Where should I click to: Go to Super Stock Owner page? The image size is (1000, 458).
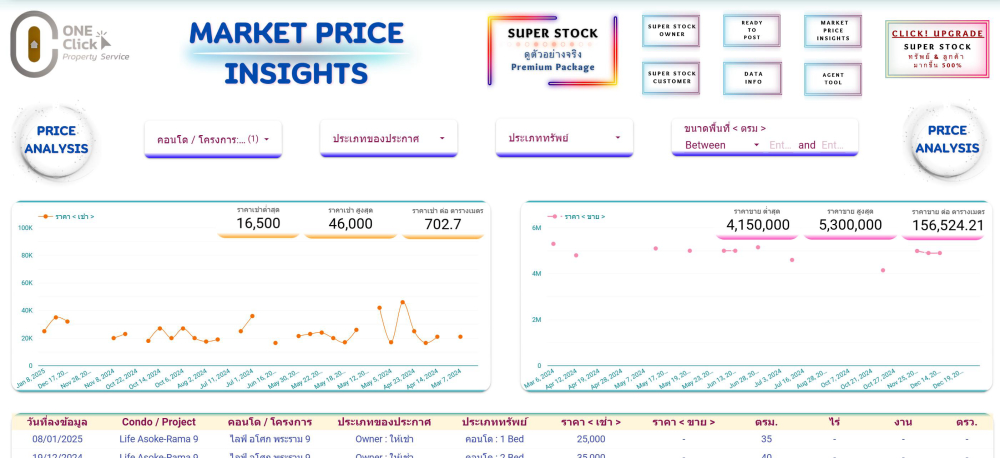671,30
